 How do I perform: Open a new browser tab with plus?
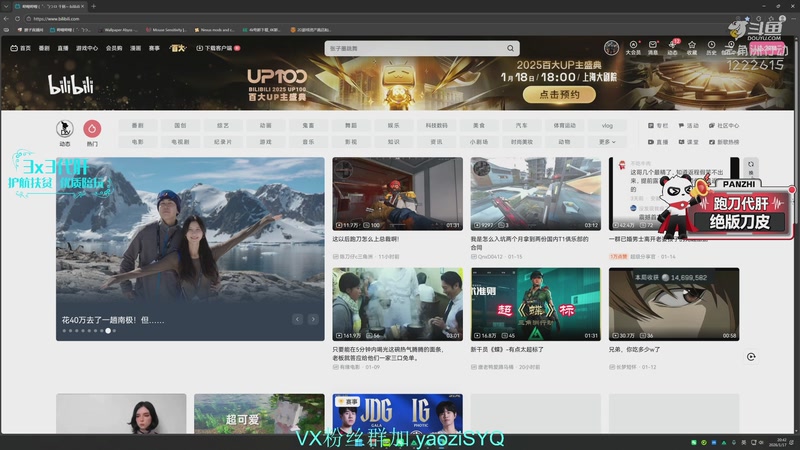coord(93,6)
